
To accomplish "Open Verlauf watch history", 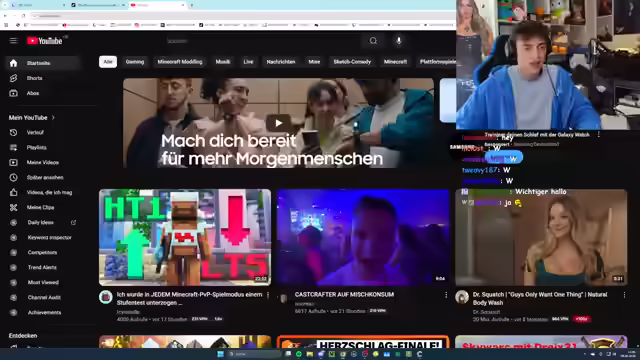I will [43, 133].
